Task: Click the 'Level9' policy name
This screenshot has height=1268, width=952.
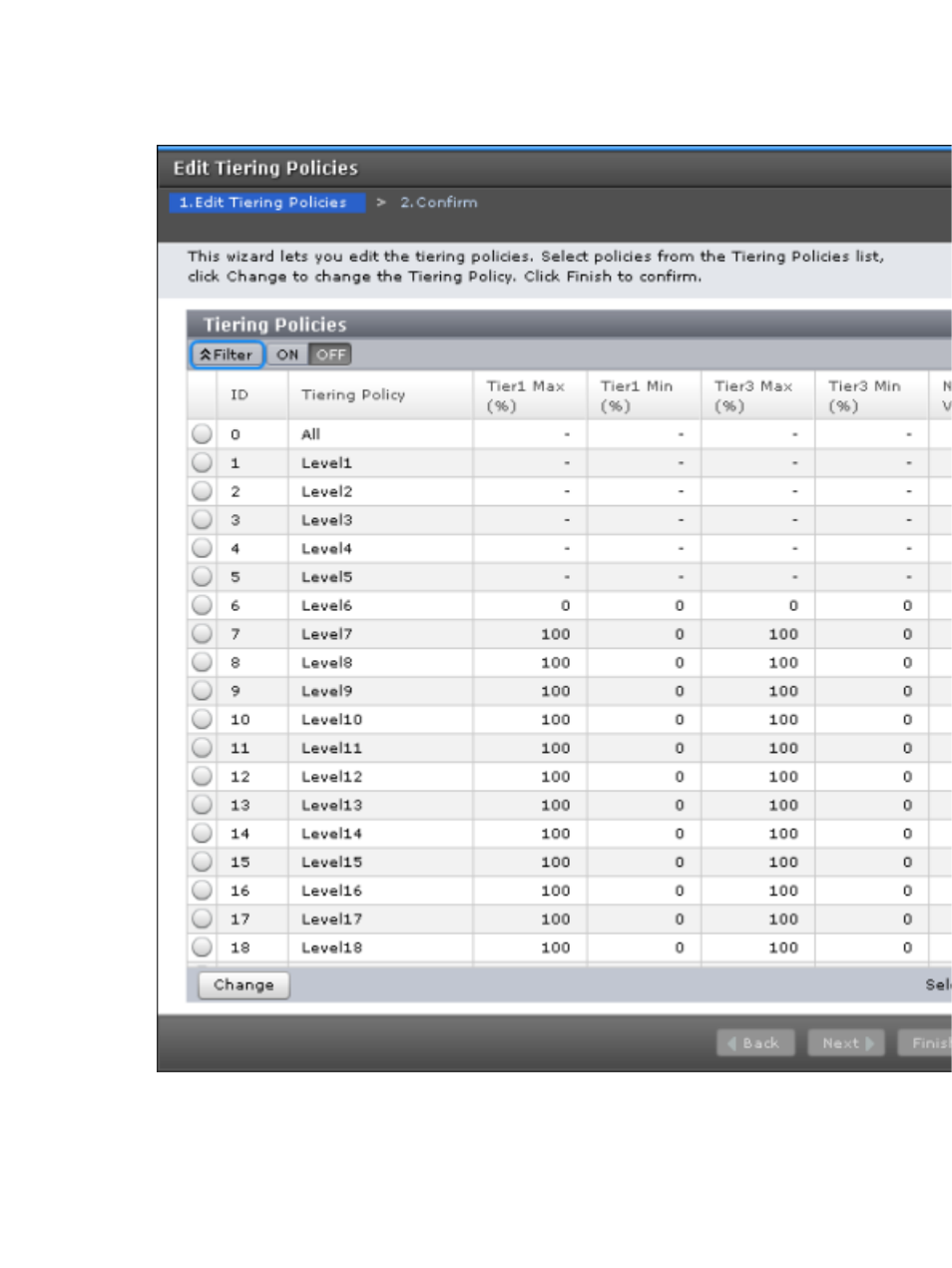Action: (x=326, y=691)
